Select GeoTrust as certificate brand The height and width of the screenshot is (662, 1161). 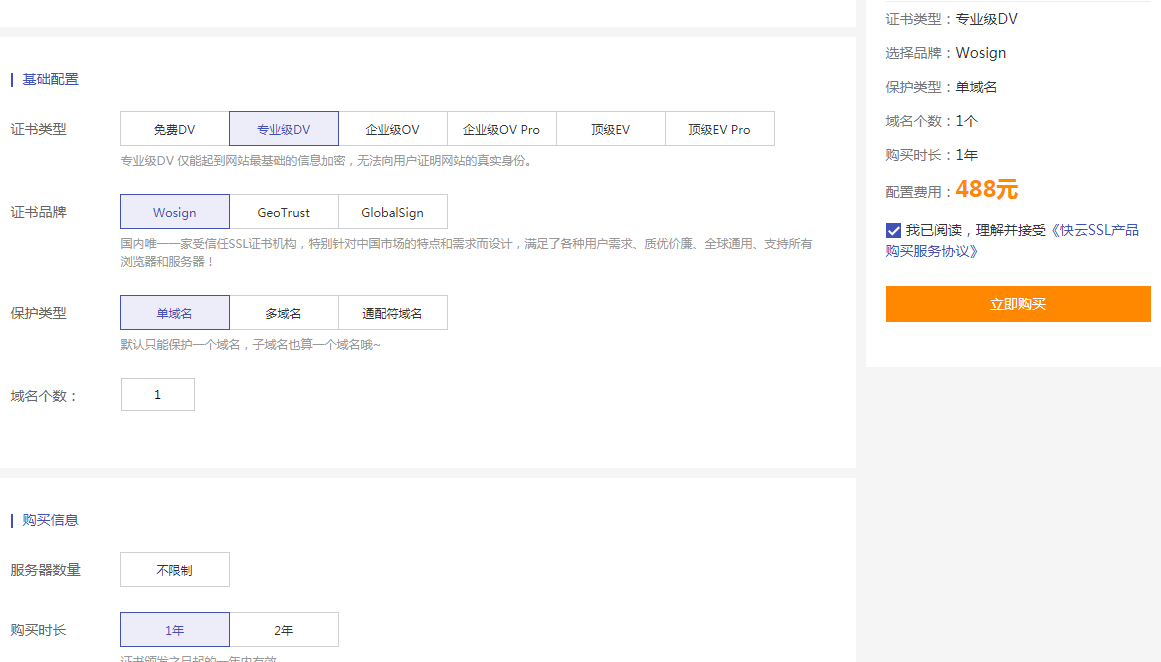(x=284, y=211)
